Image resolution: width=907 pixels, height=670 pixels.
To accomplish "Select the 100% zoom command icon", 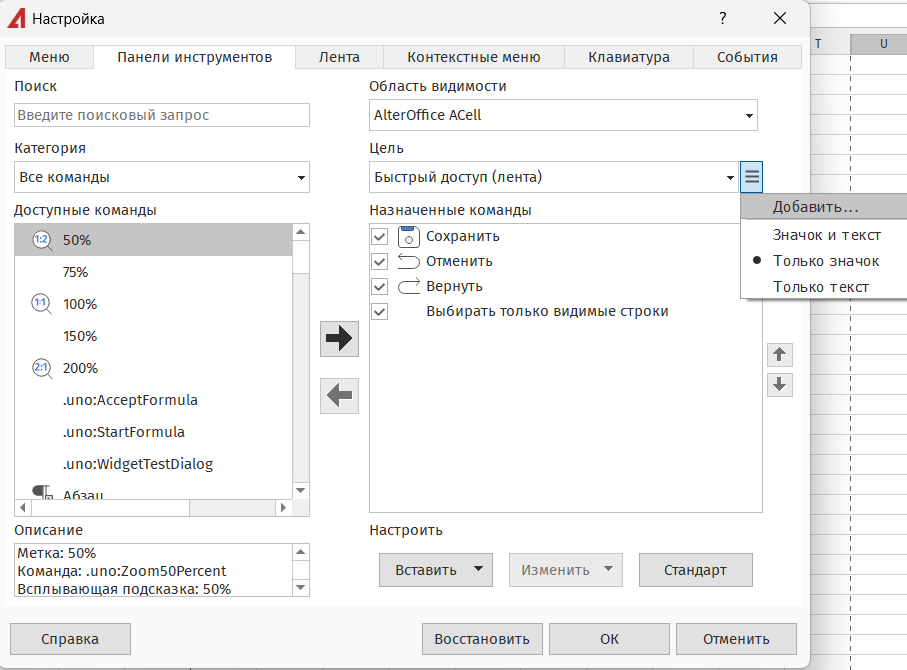I will pos(41,304).
